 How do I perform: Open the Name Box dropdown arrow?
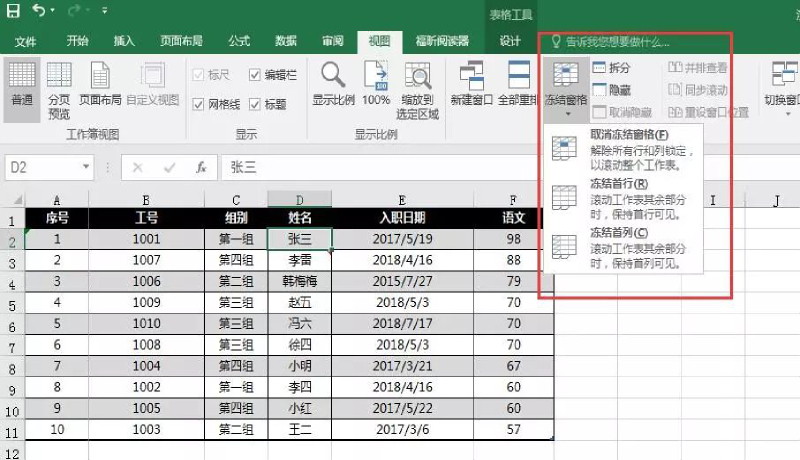pos(86,168)
